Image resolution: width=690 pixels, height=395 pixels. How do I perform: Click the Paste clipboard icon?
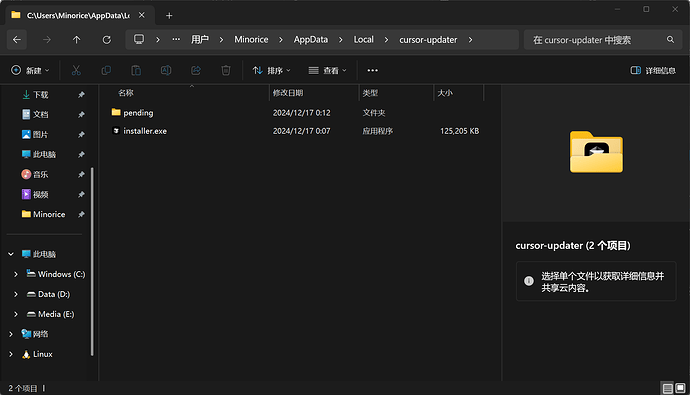136,70
